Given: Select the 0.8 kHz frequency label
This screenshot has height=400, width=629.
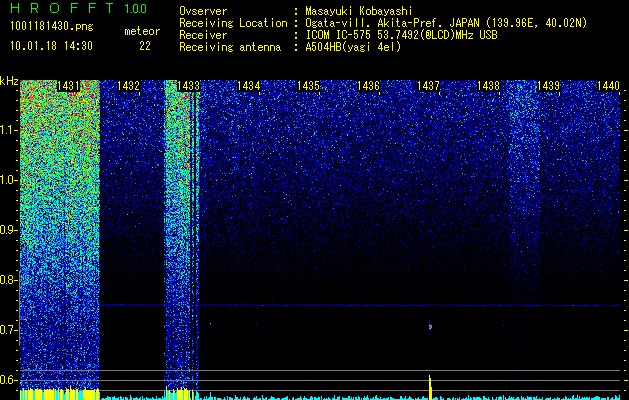Looking at the screenshot, I should point(7,280).
